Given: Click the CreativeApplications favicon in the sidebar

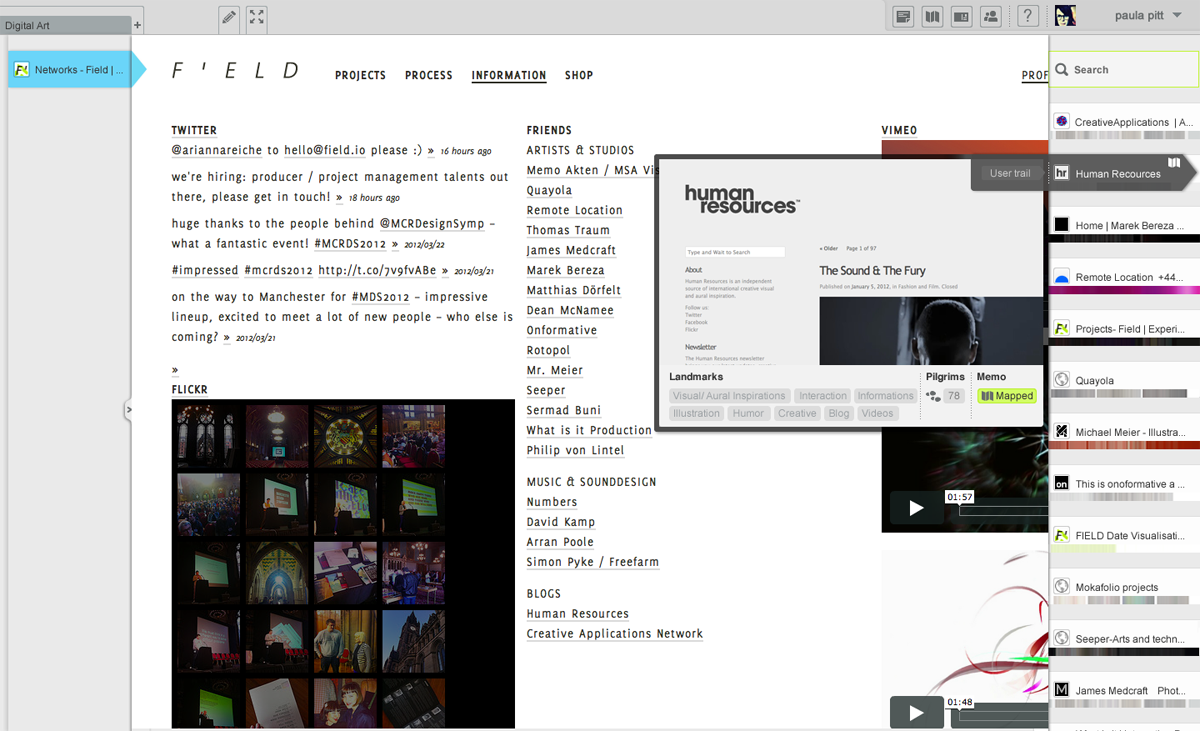Looking at the screenshot, I should pos(1062,121).
